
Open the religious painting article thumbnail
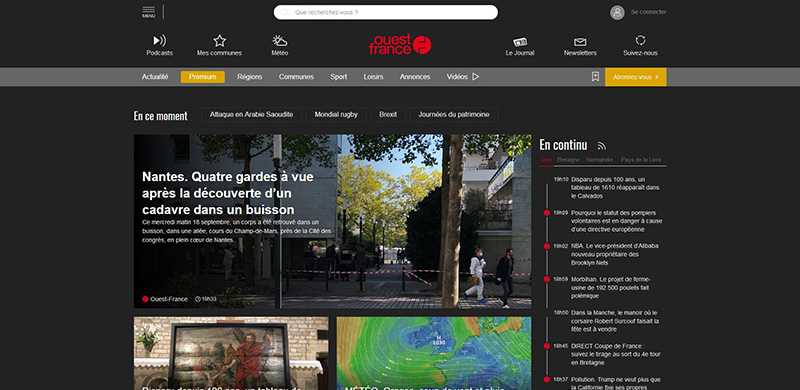(231, 353)
